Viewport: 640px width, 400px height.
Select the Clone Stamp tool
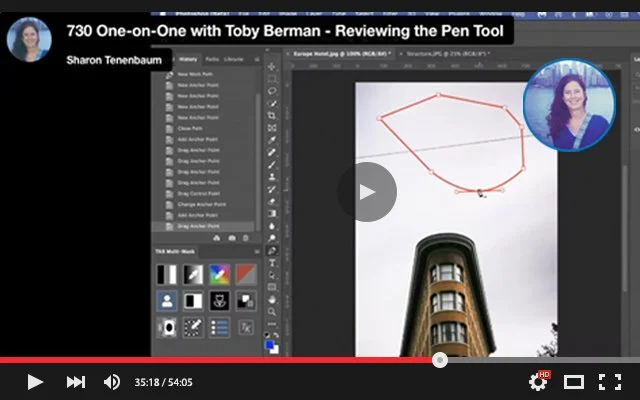pos(272,177)
